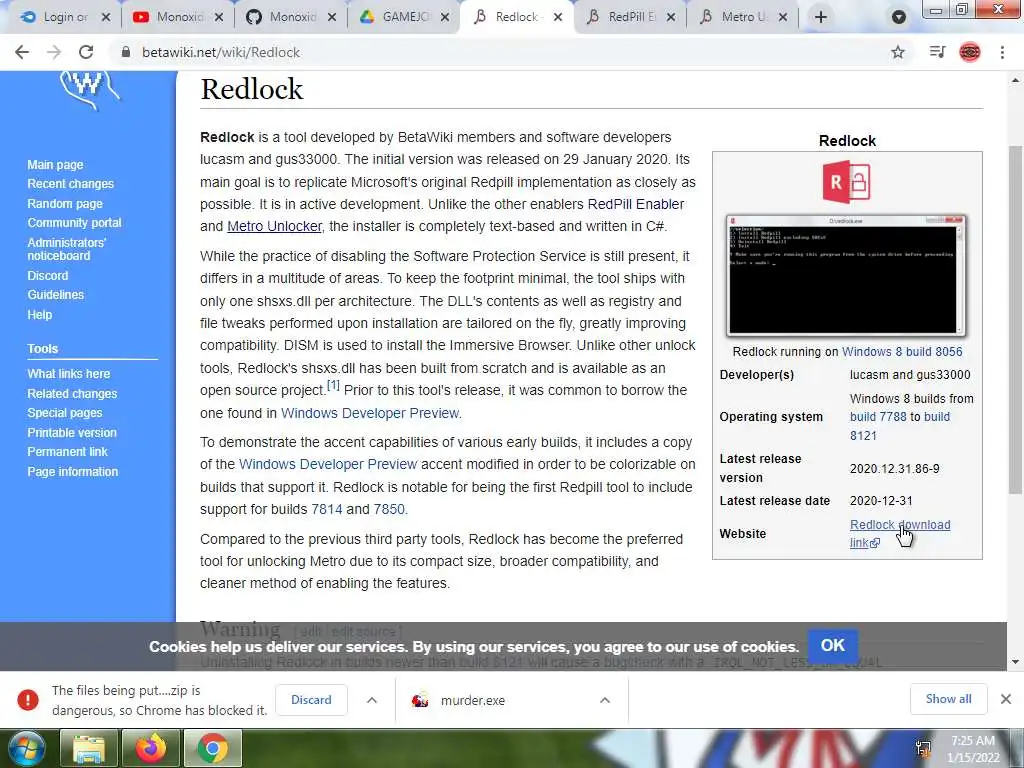Click the network tray icon
Image resolution: width=1024 pixels, height=768 pixels.
tap(923, 749)
